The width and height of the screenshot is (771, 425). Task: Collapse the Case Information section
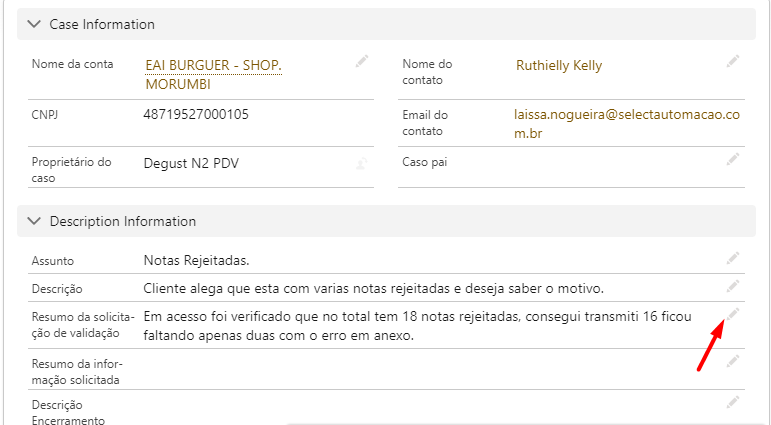click(x=35, y=24)
